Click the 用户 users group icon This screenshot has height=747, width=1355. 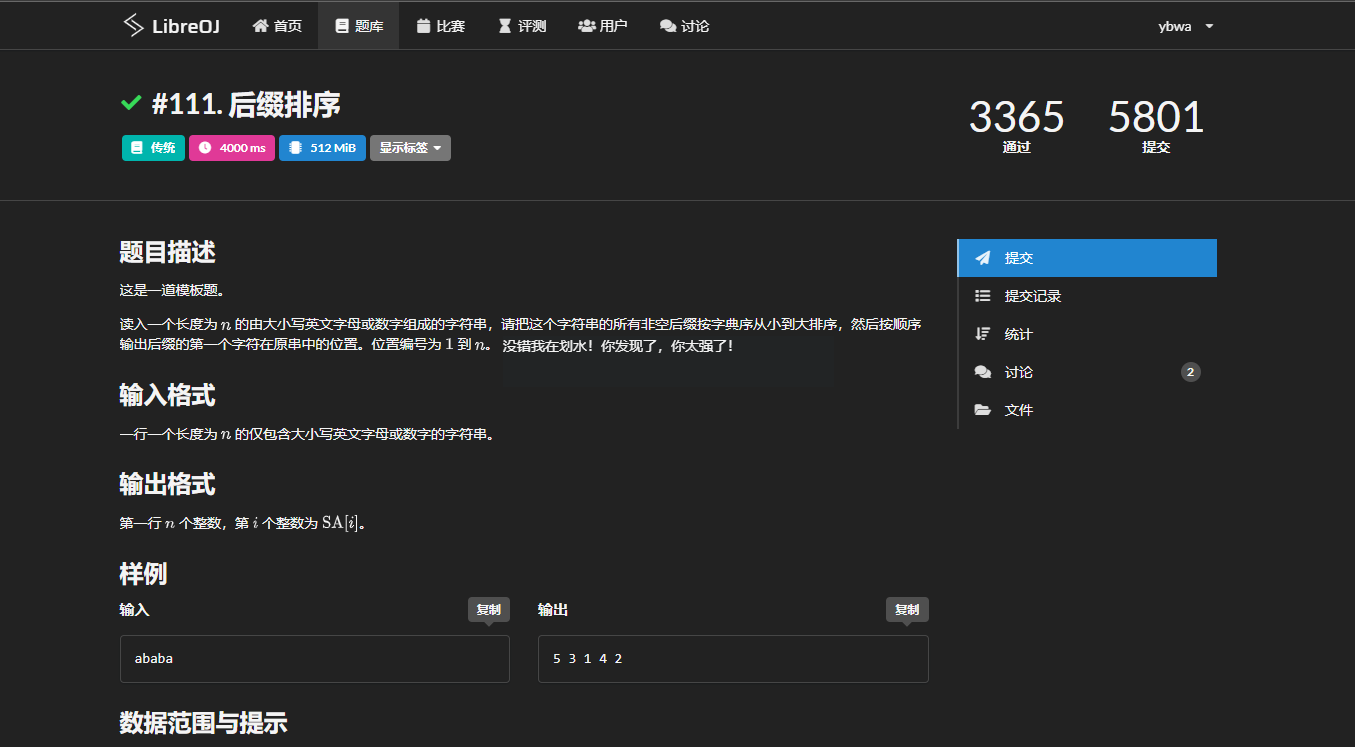[587, 26]
